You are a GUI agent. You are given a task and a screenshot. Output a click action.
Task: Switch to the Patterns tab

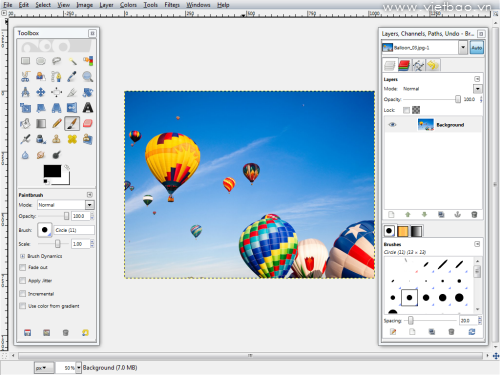(403, 231)
